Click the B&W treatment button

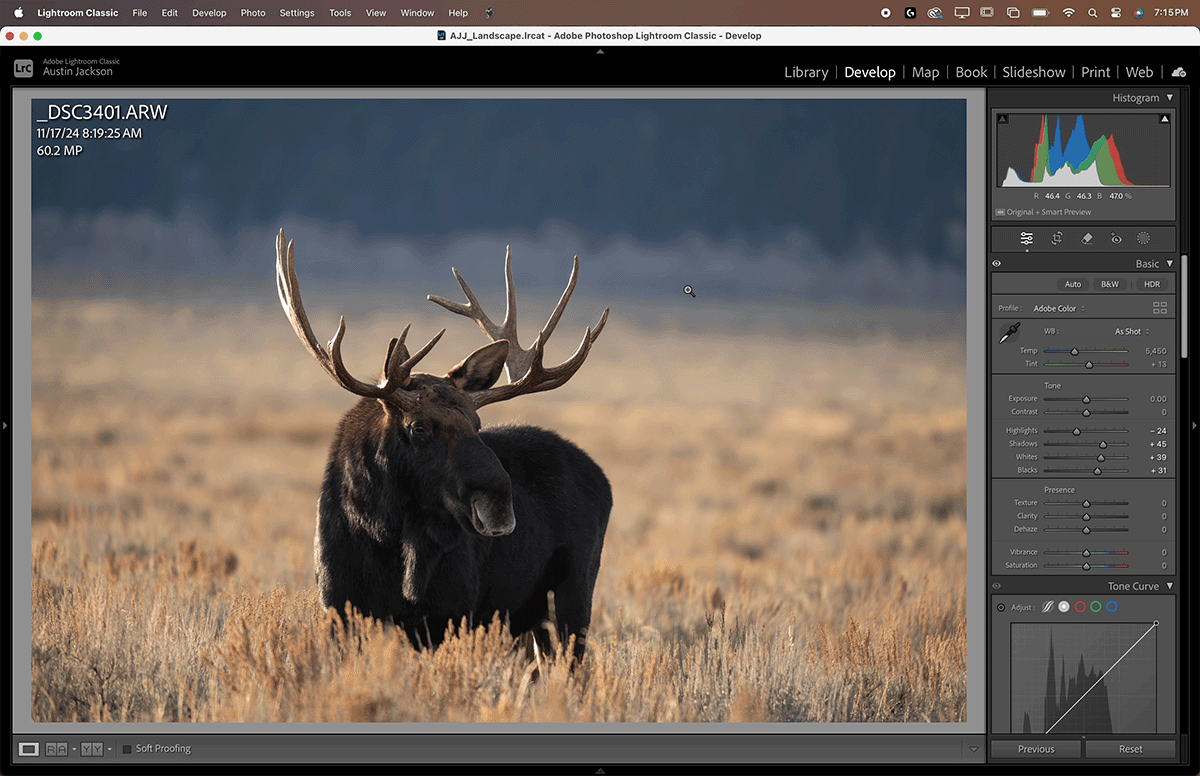(x=1109, y=284)
